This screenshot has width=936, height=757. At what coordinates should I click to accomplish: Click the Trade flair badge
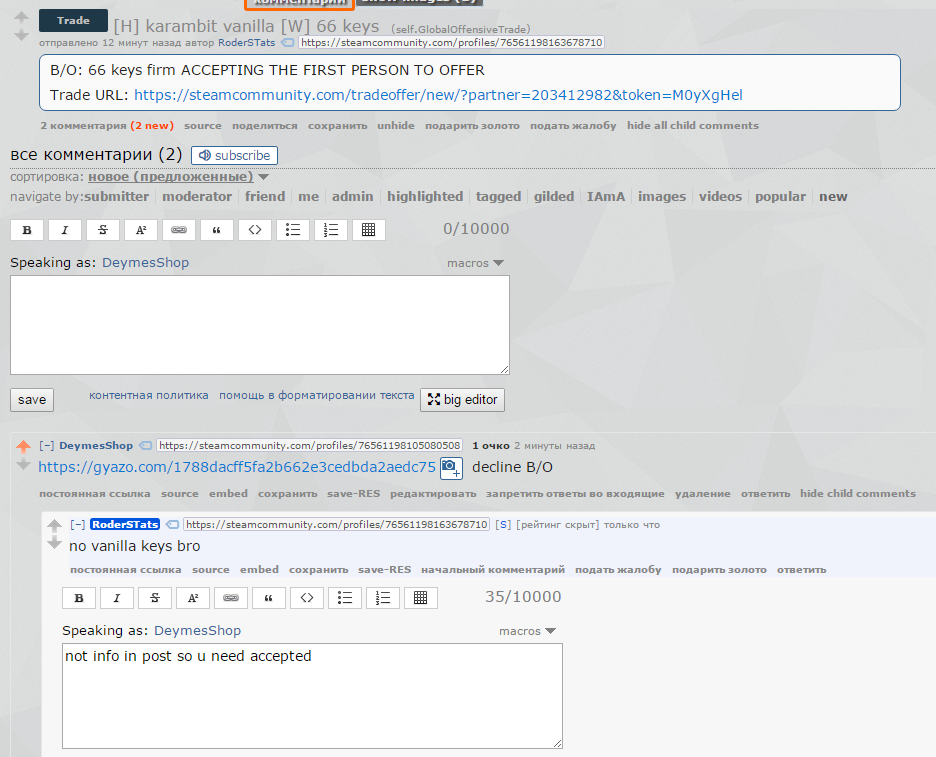[73, 20]
